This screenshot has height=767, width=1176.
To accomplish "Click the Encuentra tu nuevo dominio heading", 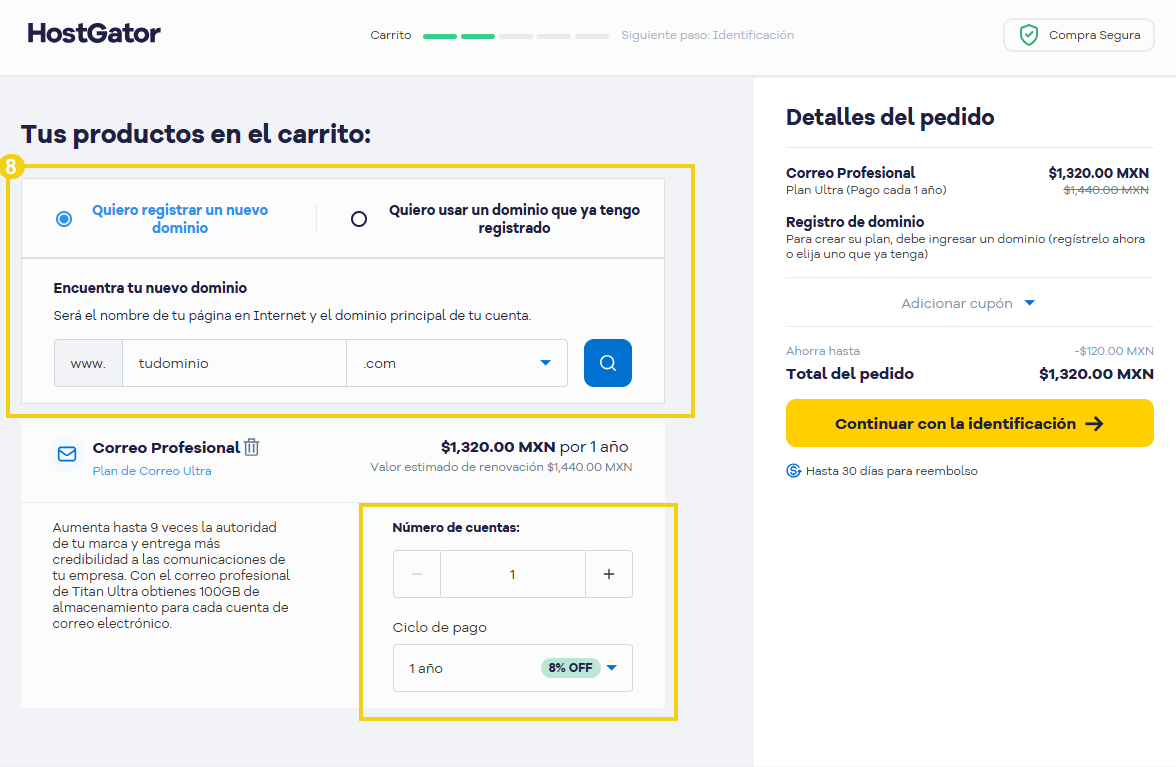I will (x=150, y=288).
